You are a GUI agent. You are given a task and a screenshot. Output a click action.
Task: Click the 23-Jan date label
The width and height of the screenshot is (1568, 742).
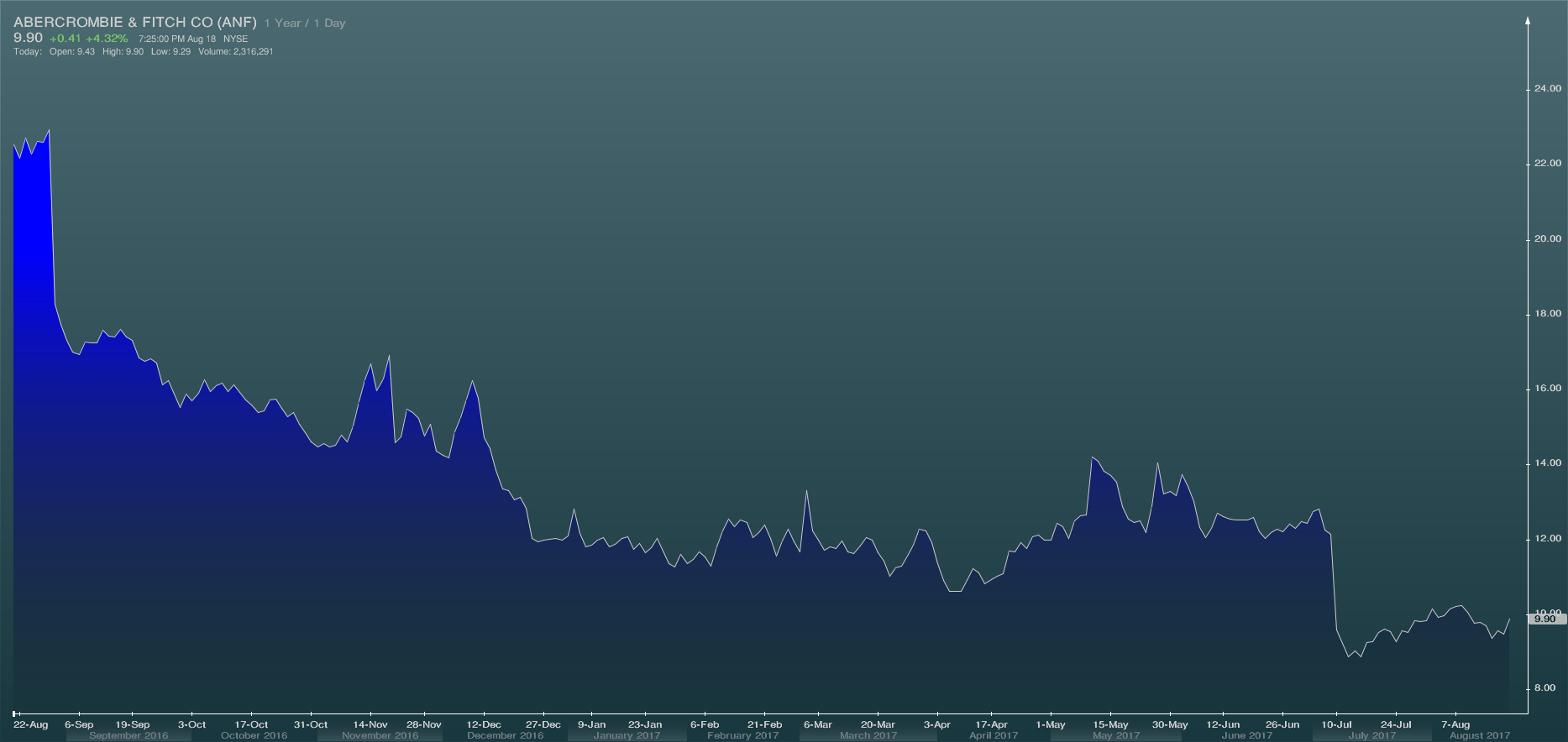click(645, 724)
